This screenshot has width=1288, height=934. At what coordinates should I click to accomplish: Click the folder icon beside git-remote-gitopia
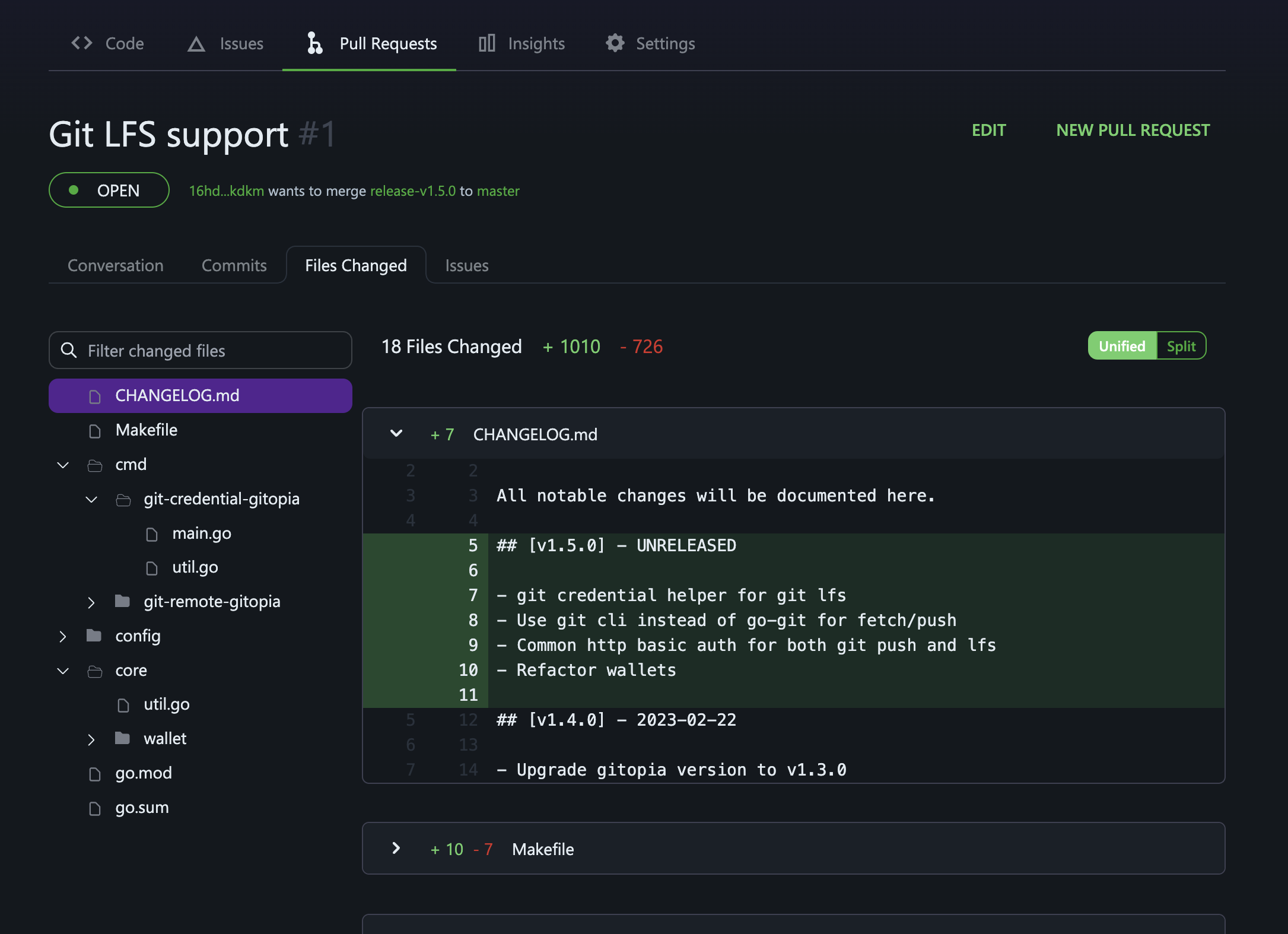(x=123, y=601)
